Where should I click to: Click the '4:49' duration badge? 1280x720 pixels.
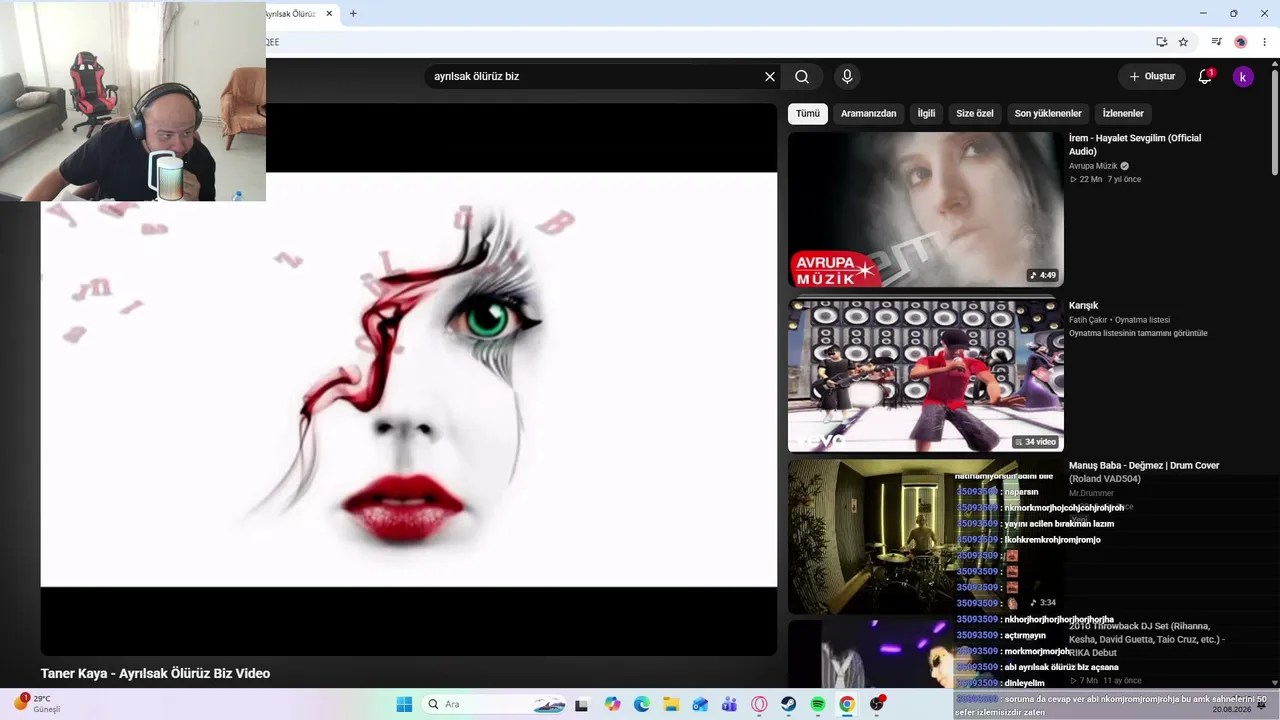pyautogui.click(x=1042, y=275)
